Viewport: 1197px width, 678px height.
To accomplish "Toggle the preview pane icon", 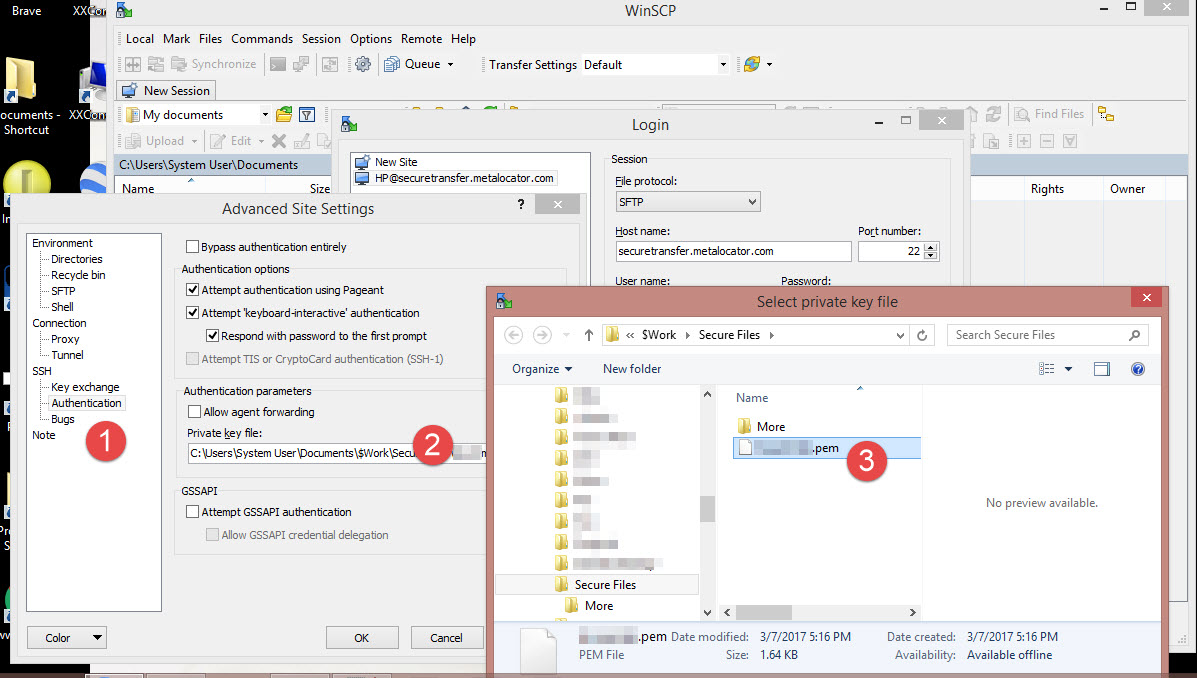I will (x=1102, y=369).
